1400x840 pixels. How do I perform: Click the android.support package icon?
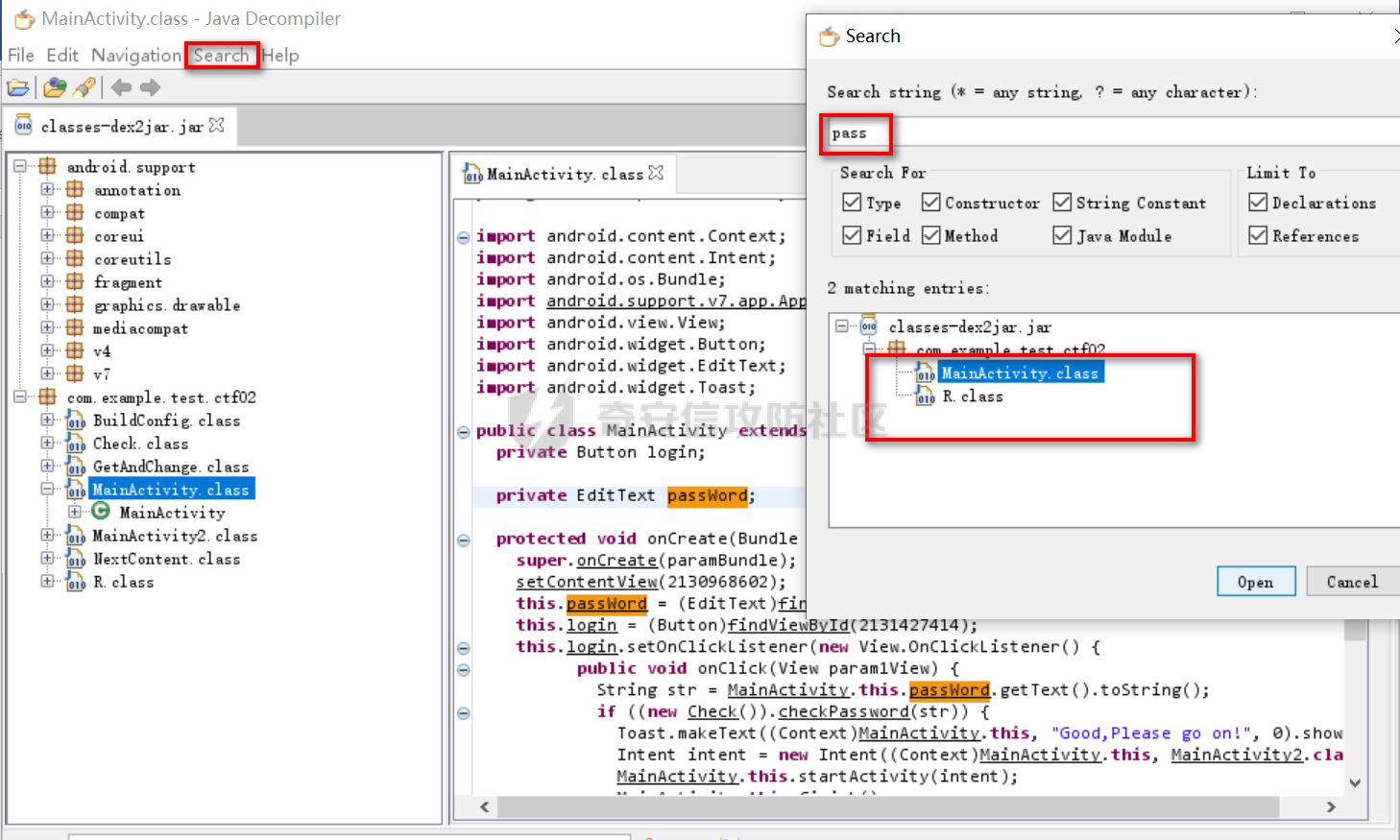47,166
